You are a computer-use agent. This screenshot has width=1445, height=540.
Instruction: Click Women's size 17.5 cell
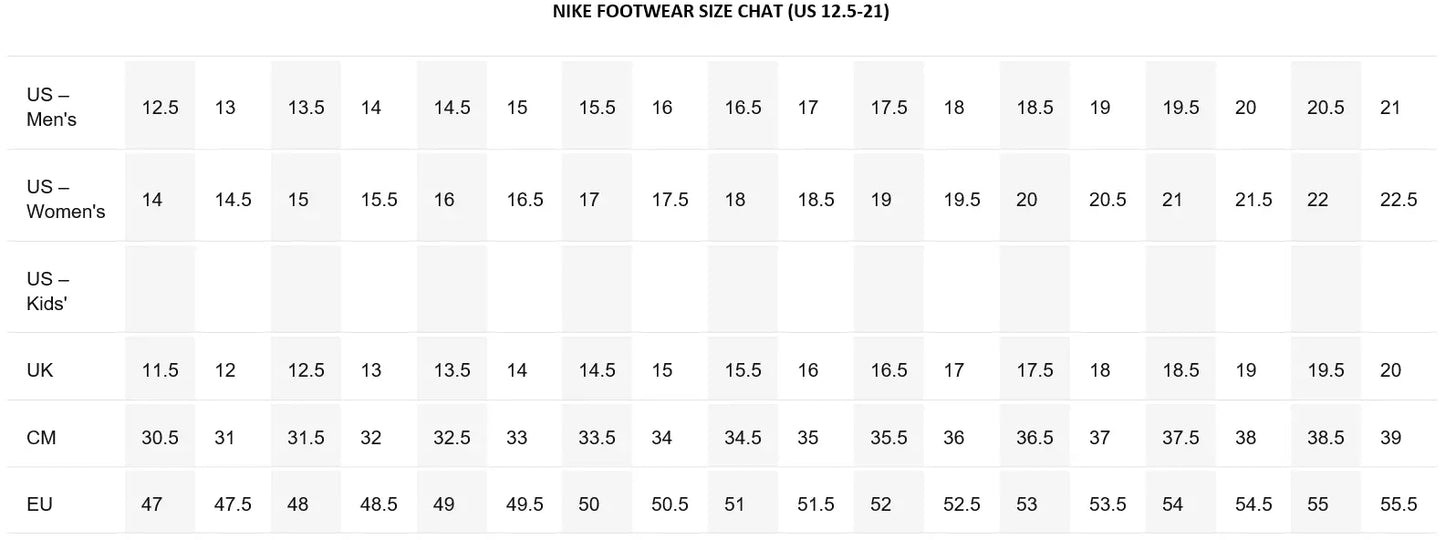coord(671,199)
